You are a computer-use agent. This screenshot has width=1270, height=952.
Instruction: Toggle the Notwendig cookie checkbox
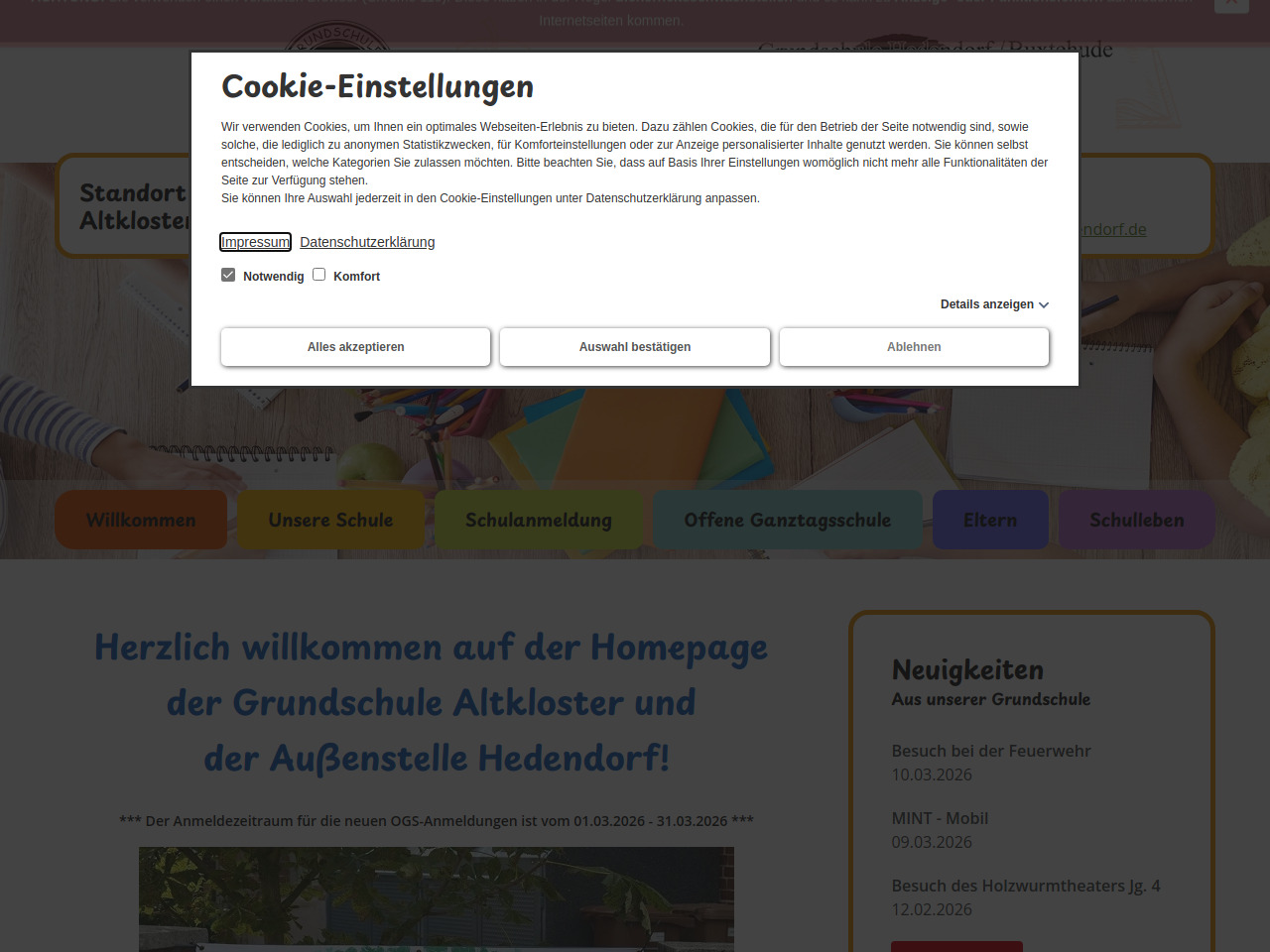click(x=228, y=275)
